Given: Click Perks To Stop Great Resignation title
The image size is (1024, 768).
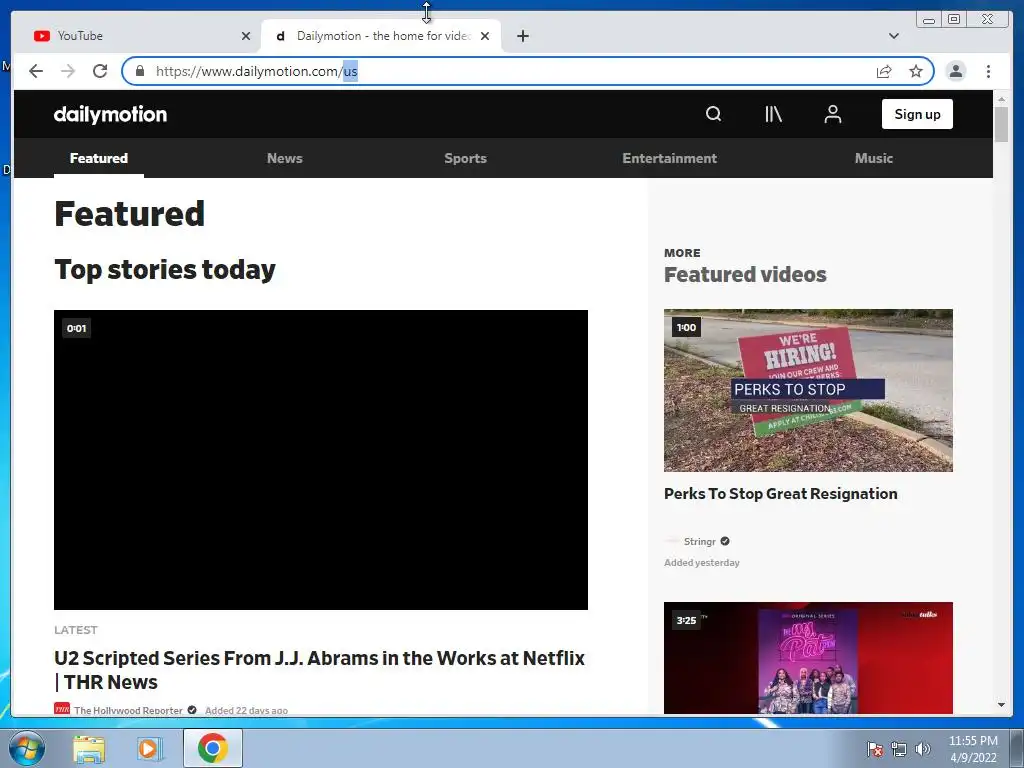Looking at the screenshot, I should (780, 494).
